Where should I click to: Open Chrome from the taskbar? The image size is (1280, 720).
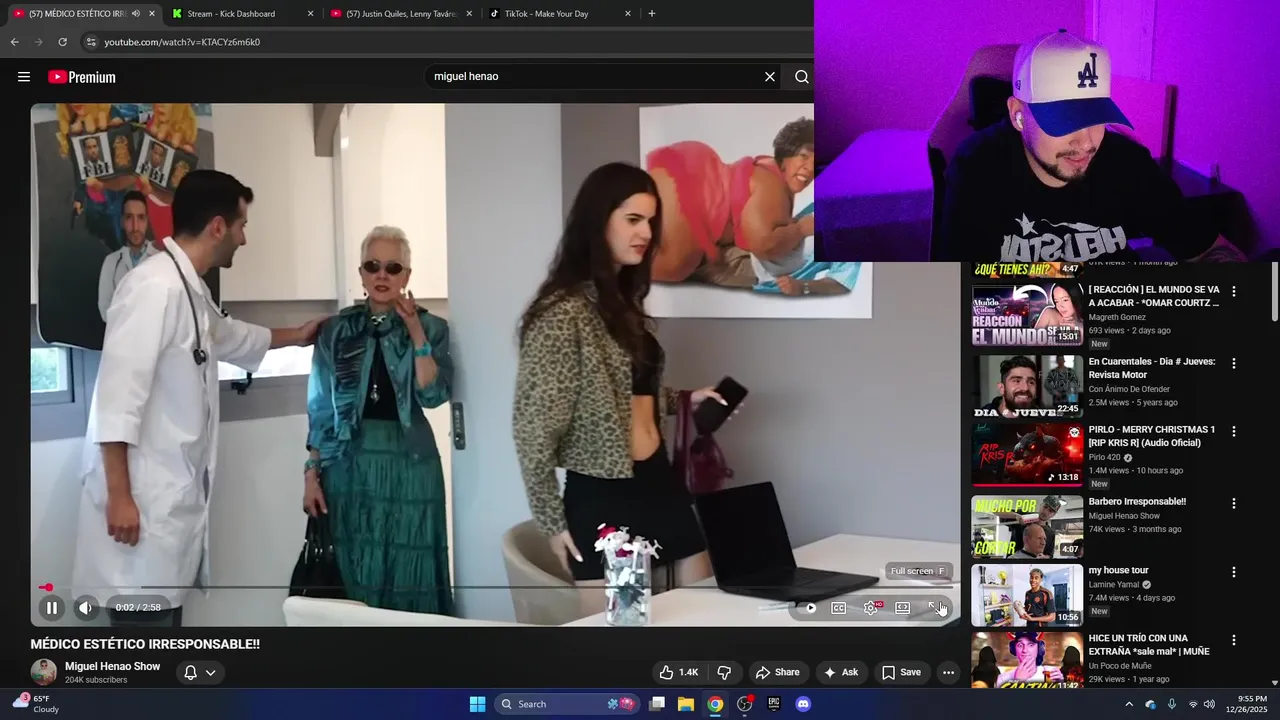715,704
